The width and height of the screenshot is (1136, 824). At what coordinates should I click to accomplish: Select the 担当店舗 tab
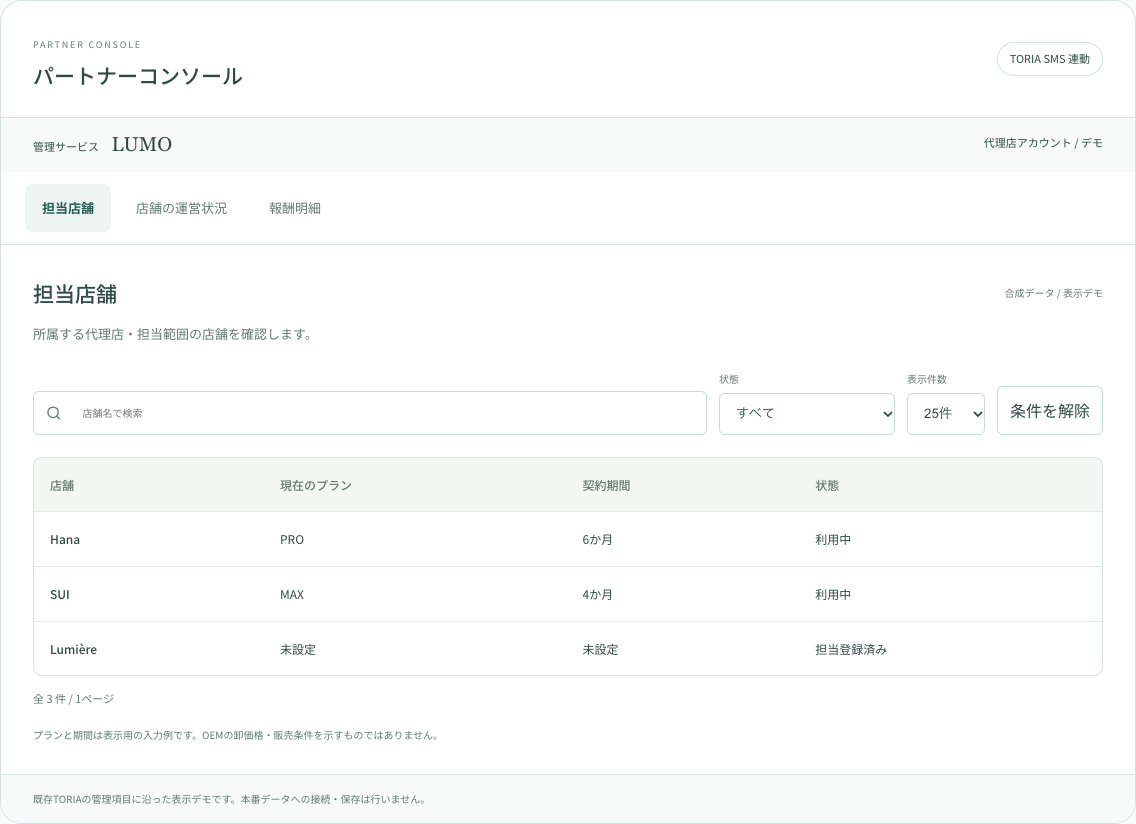click(x=68, y=208)
